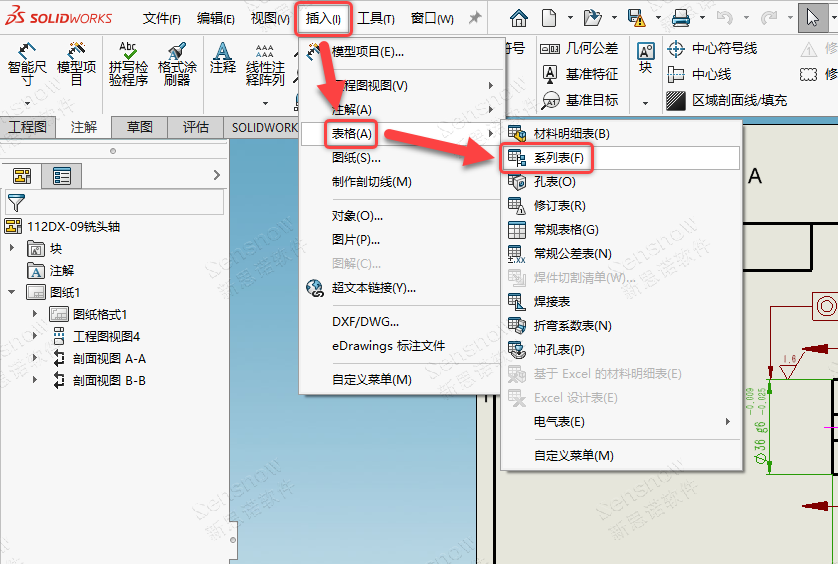Select 孔表(O) menu entry
Screen dimensions: 838x564
tap(554, 182)
